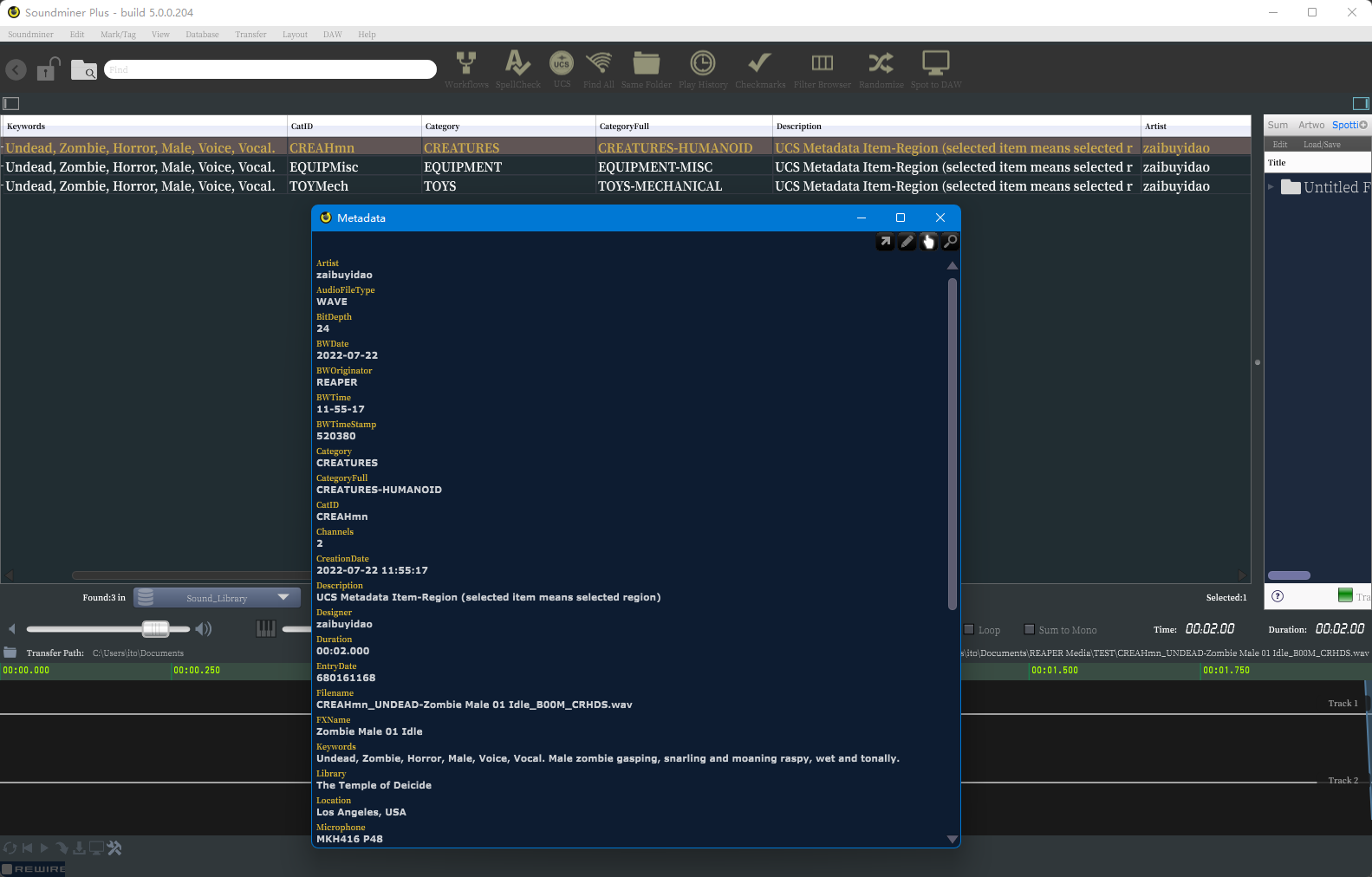Click the magnifier icon in the Metadata window
The width and height of the screenshot is (1372, 877).
(950, 242)
